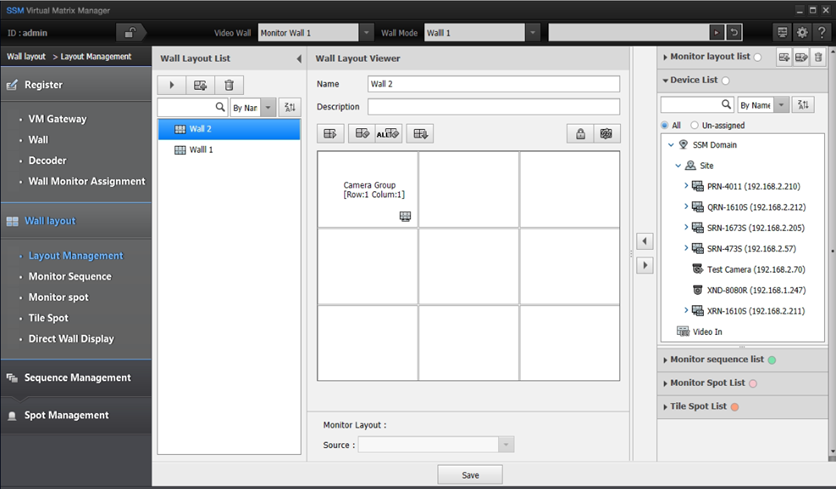The height and width of the screenshot is (489, 836).
Task: Expand the XRN-1610S device node
Action: (686, 310)
